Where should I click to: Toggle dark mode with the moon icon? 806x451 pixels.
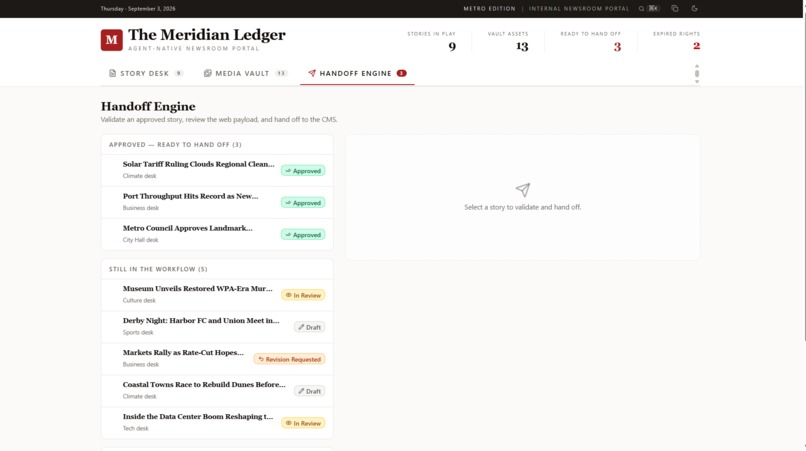click(x=694, y=9)
